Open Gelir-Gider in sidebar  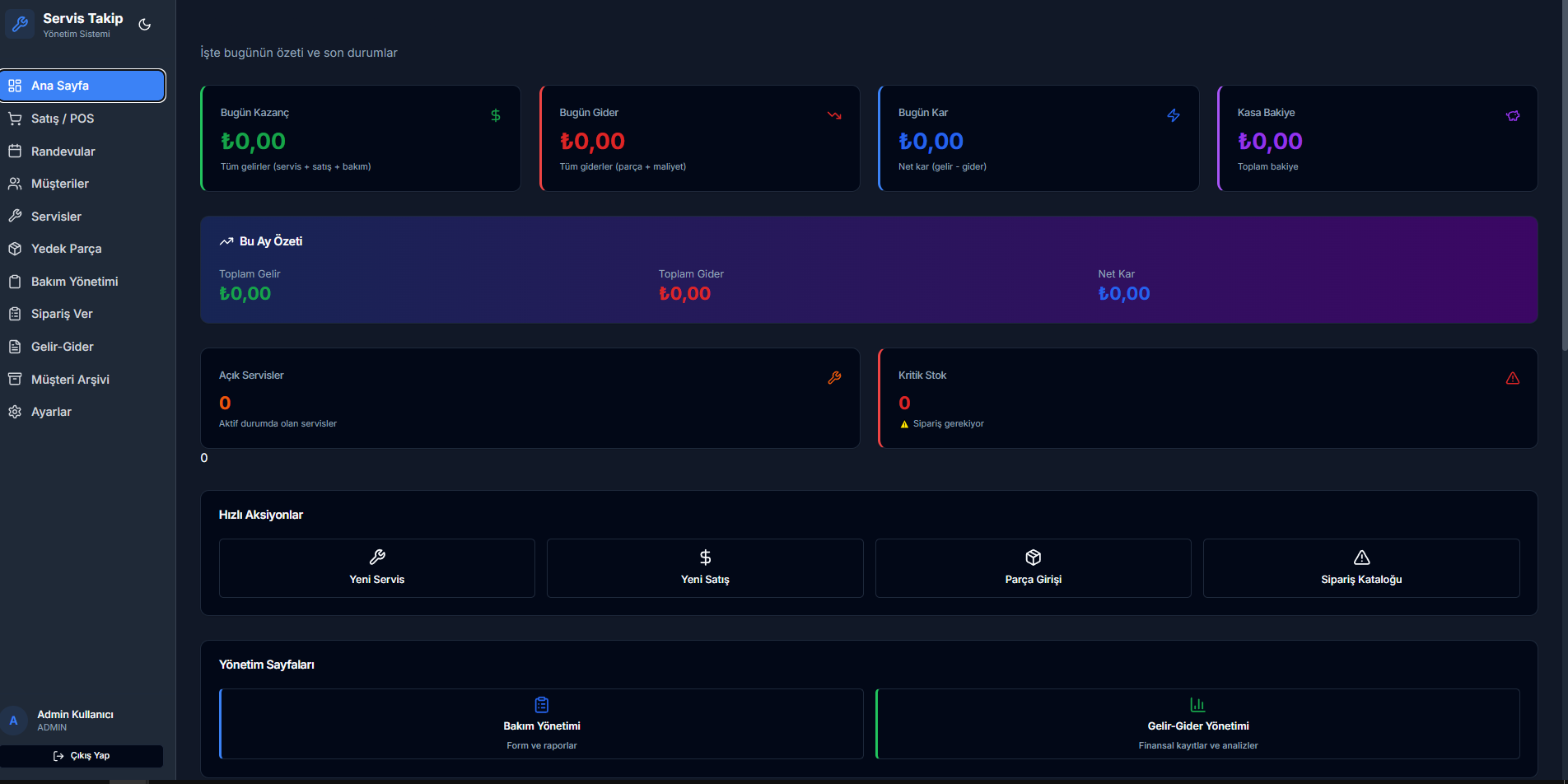[x=82, y=347]
